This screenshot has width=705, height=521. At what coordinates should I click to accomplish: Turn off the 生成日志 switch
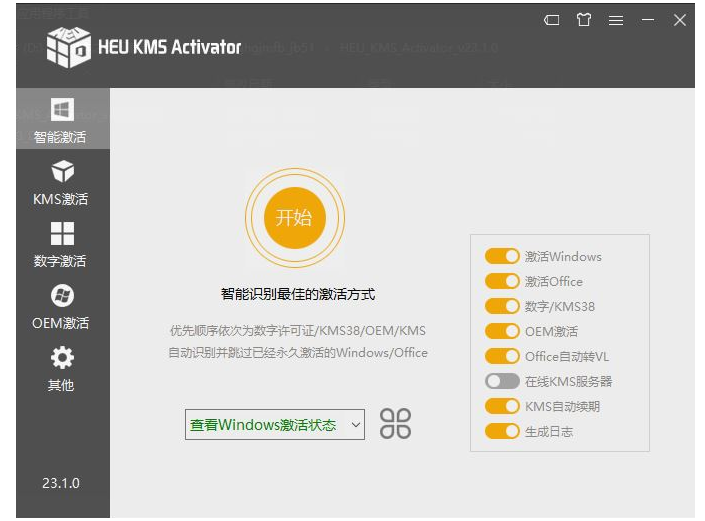coord(502,432)
